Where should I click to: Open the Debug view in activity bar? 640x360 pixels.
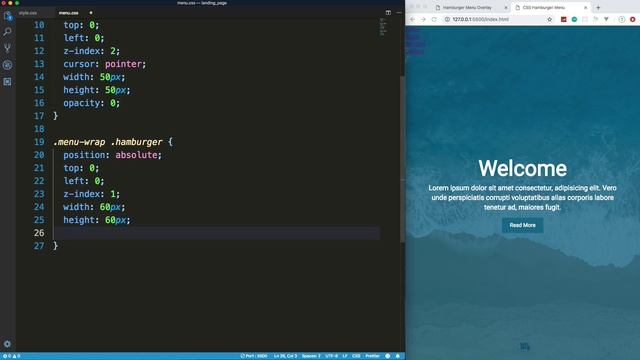7,65
